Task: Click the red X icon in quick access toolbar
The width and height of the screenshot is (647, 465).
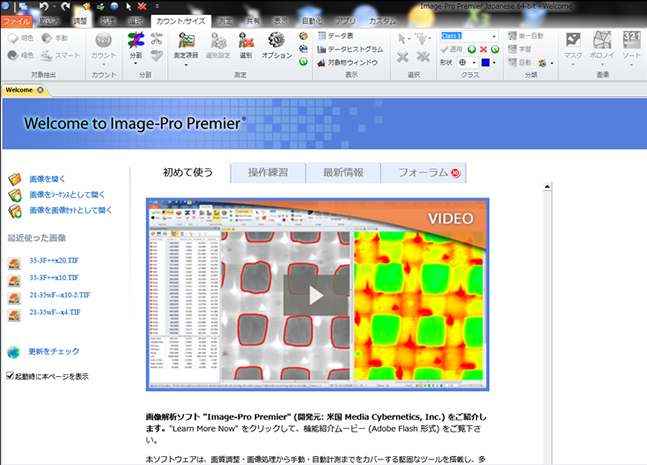Action: pyautogui.click(x=142, y=6)
